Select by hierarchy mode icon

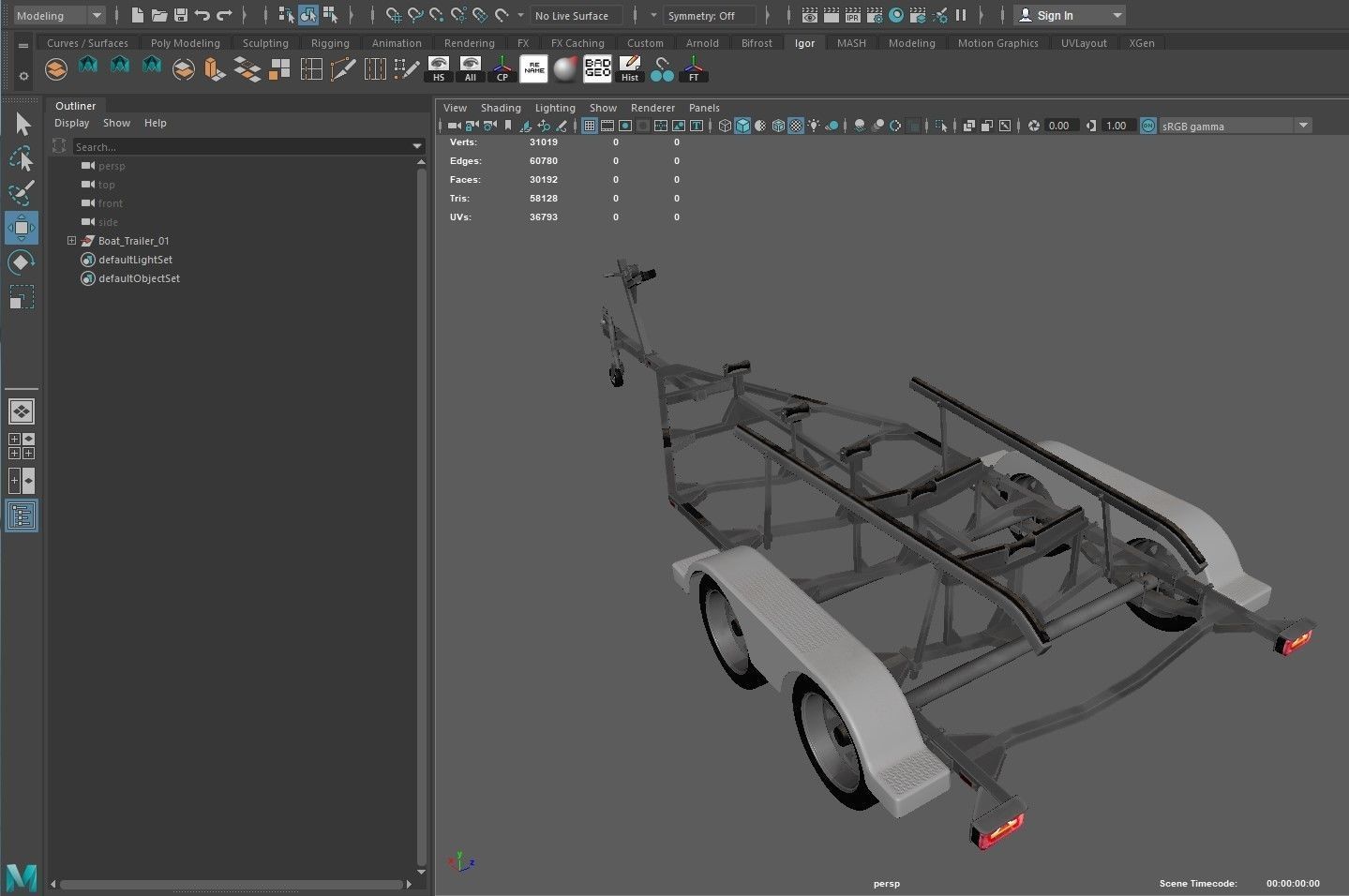pyautogui.click(x=287, y=15)
